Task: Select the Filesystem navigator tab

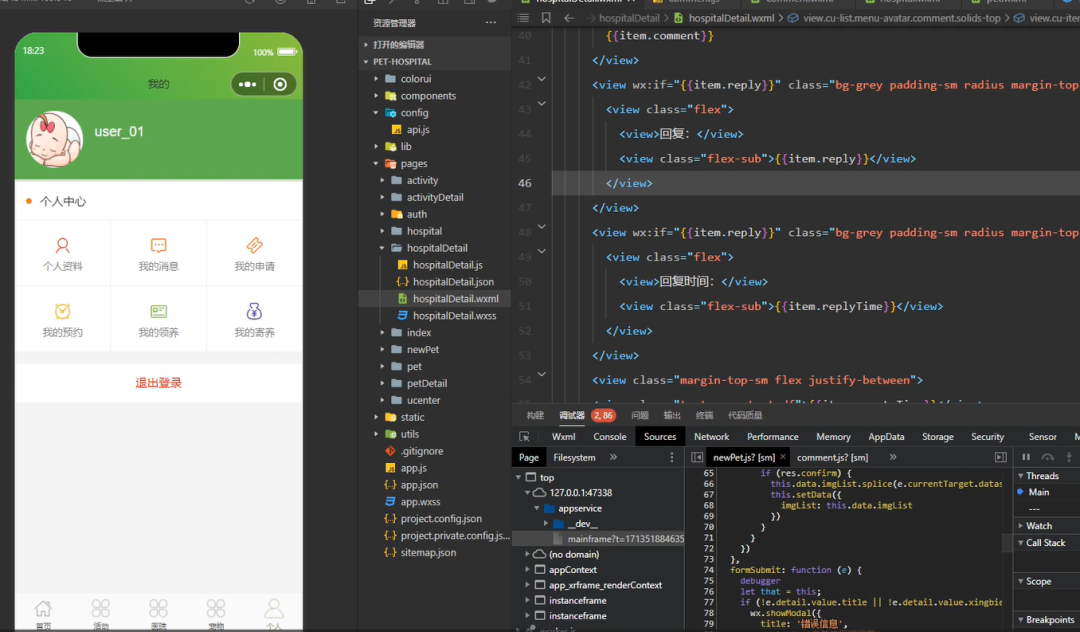Action: [x=574, y=457]
